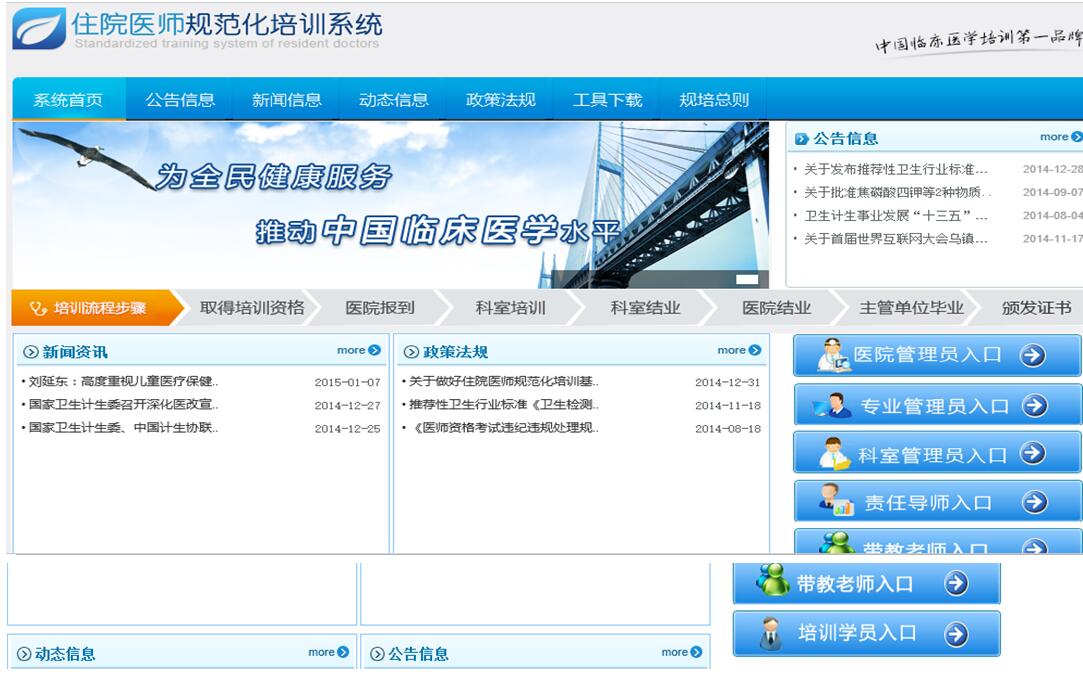Show more 公告信息 in top-right panel
This screenshot has width=1083, height=681.
click(x=1060, y=137)
